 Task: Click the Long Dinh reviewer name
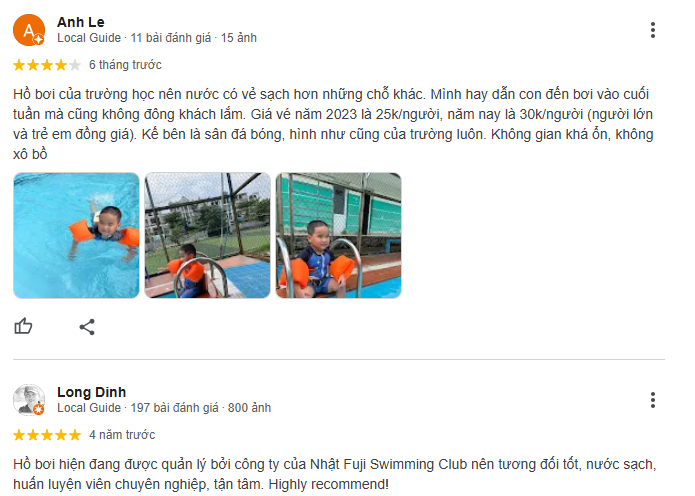pos(92,392)
